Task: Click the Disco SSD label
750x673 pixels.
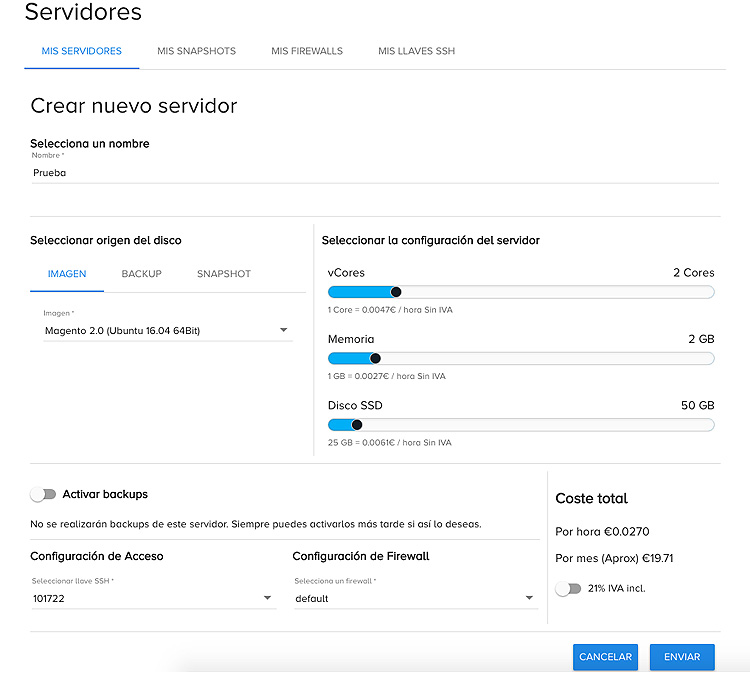Action: pos(355,406)
